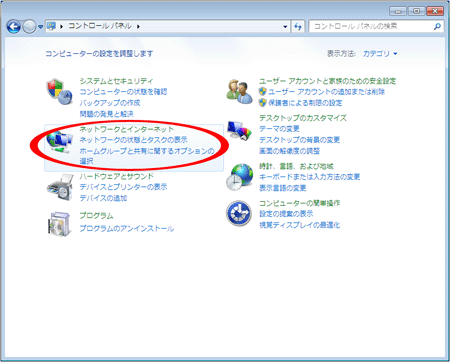This screenshot has height=362, width=450.
Task: Open コンピューターの状態を確認 link
Action: click(x=123, y=92)
